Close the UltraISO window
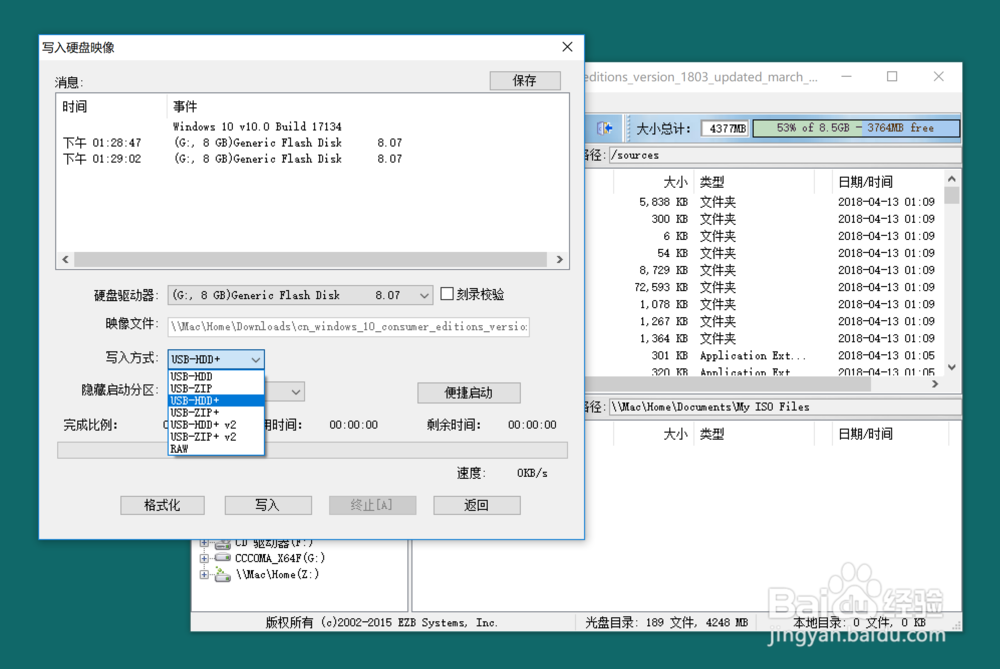Viewport: 1000px width, 669px height. click(939, 77)
